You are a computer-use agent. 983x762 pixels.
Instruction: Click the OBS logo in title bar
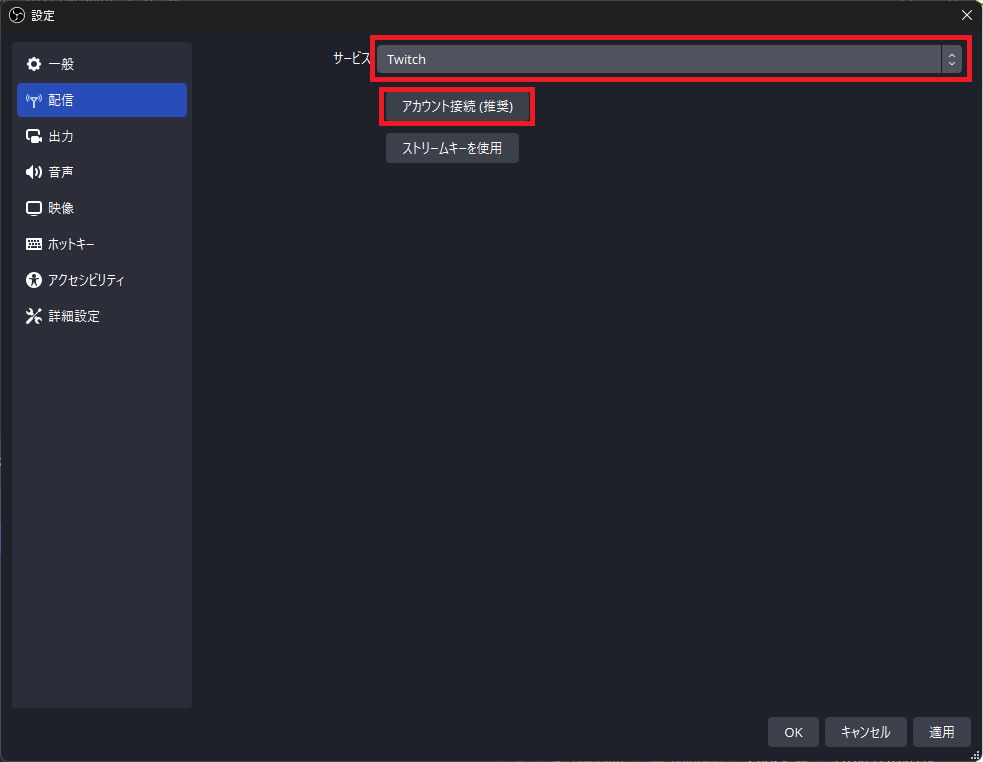pyautogui.click(x=16, y=15)
